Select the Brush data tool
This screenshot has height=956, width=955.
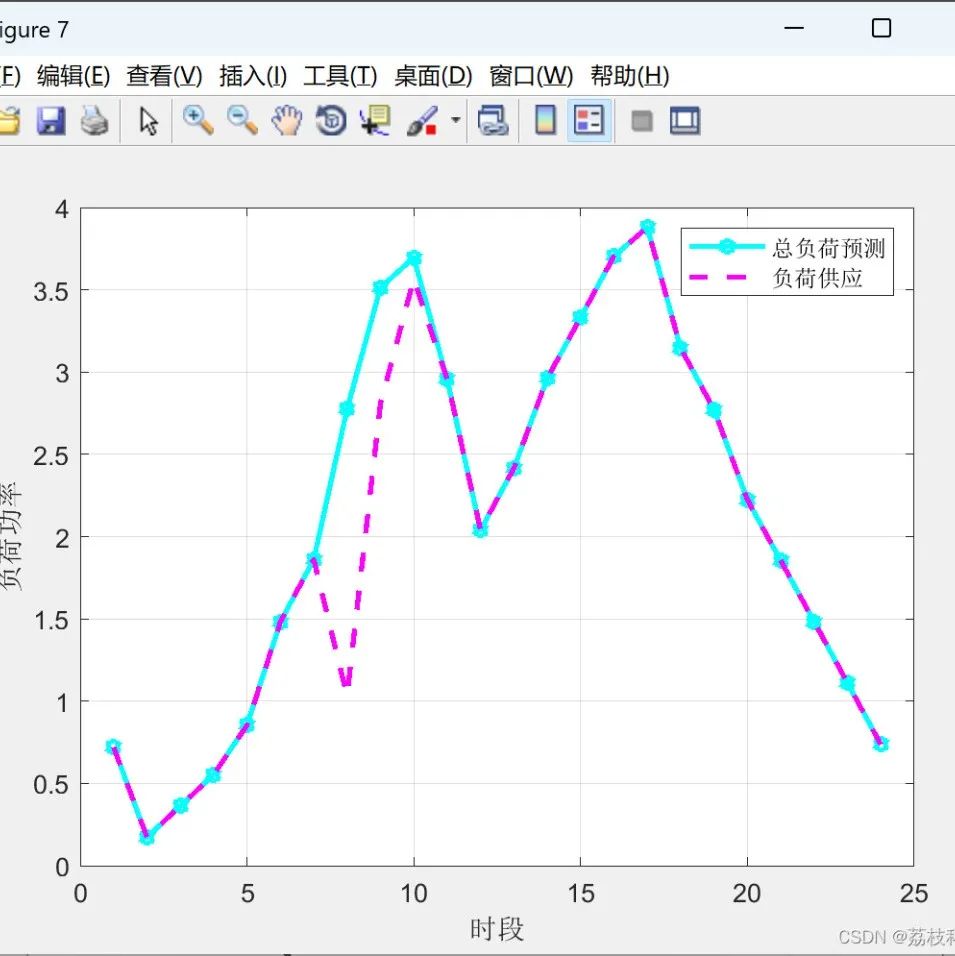pos(422,120)
